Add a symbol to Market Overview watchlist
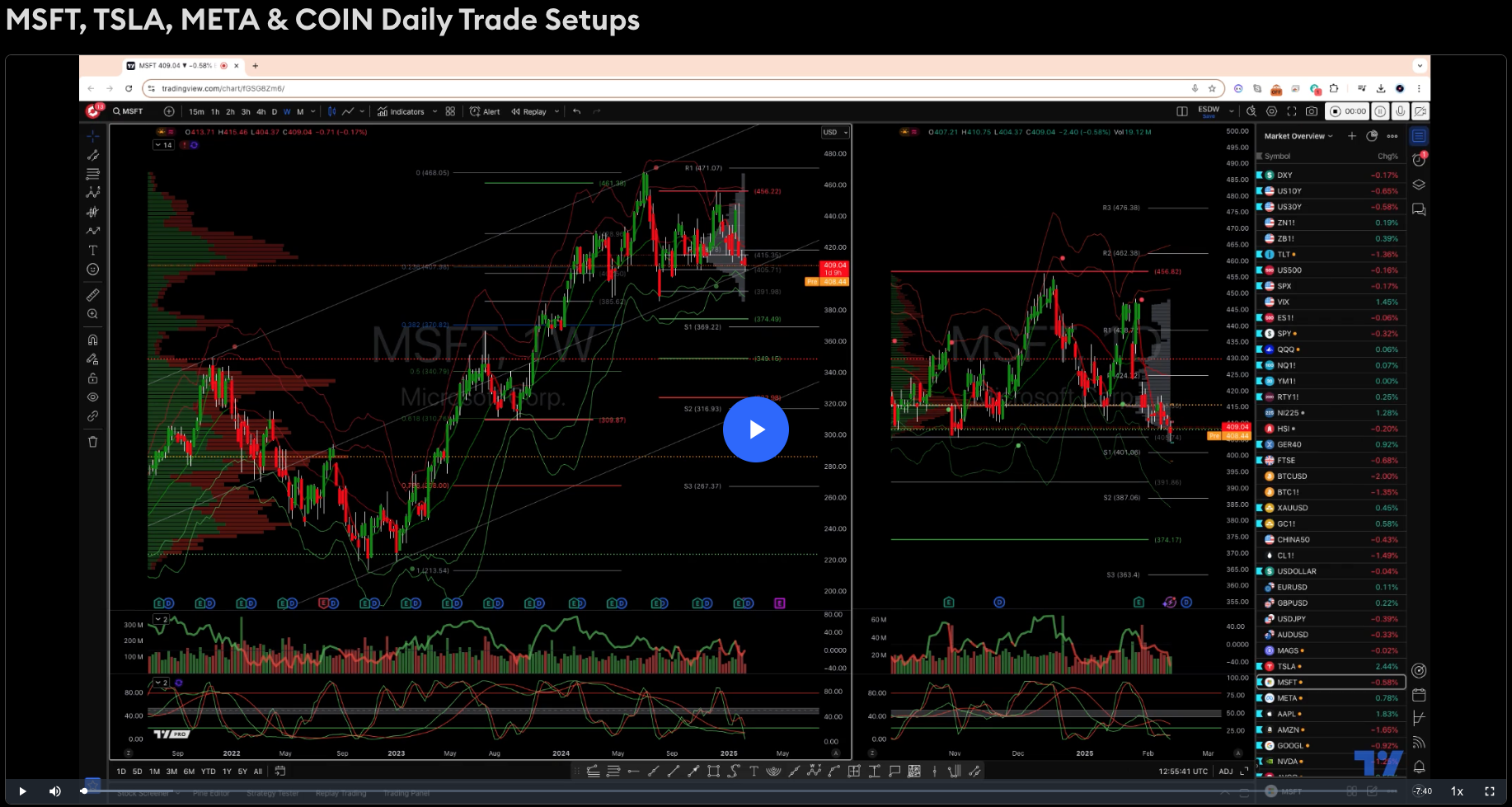Screen dimensions: 1512x807 point(1352,136)
